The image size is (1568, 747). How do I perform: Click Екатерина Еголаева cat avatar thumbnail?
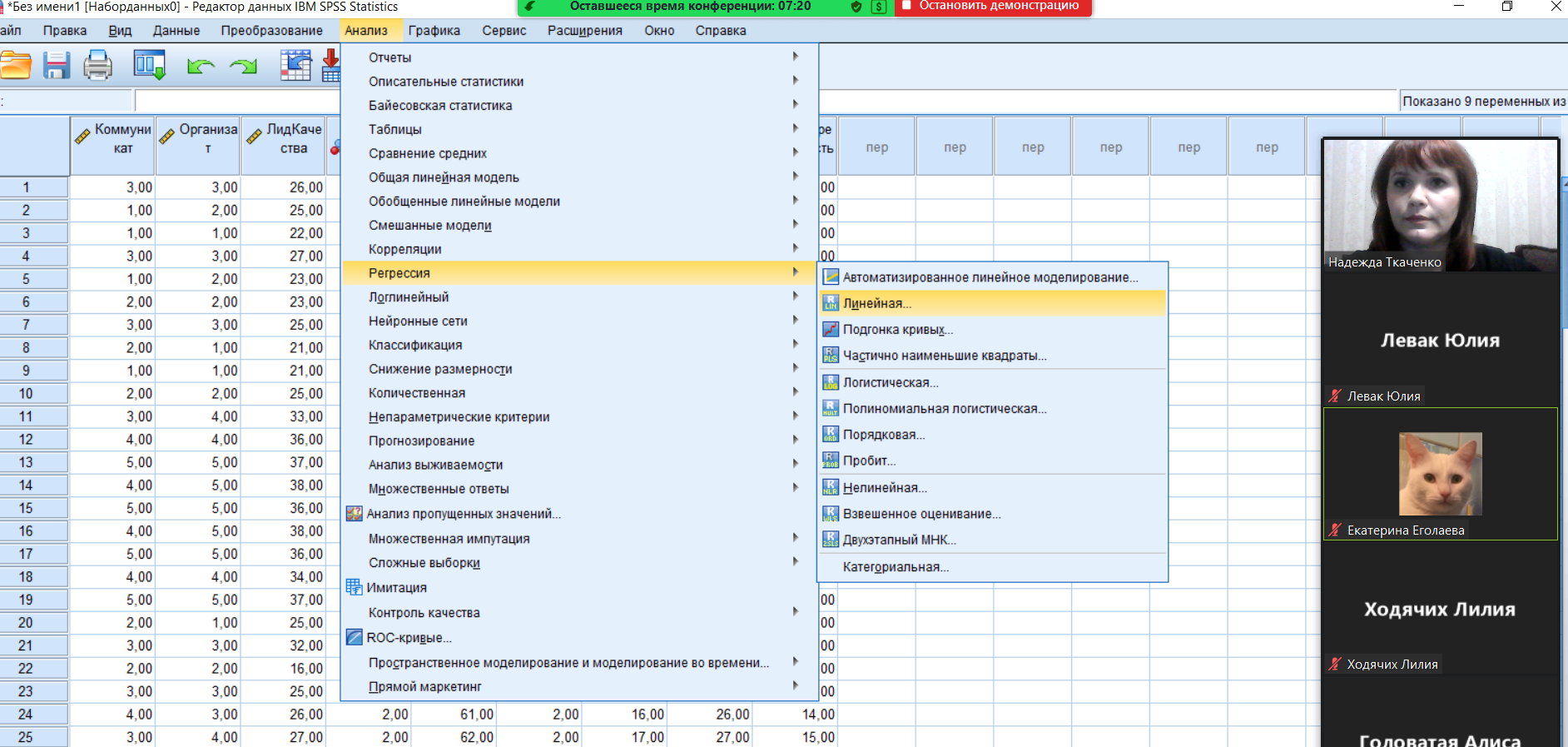(x=1440, y=474)
